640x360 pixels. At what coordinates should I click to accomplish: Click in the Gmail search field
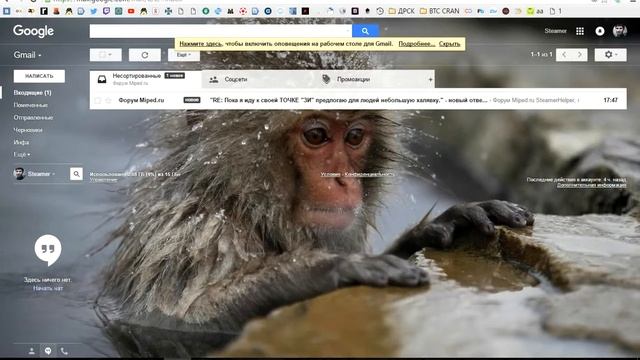221,31
